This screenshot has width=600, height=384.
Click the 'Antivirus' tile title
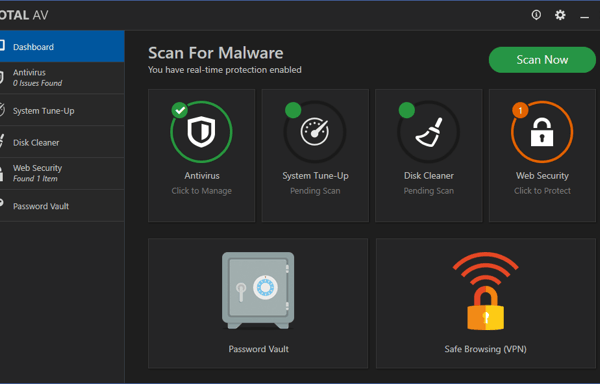point(202,176)
